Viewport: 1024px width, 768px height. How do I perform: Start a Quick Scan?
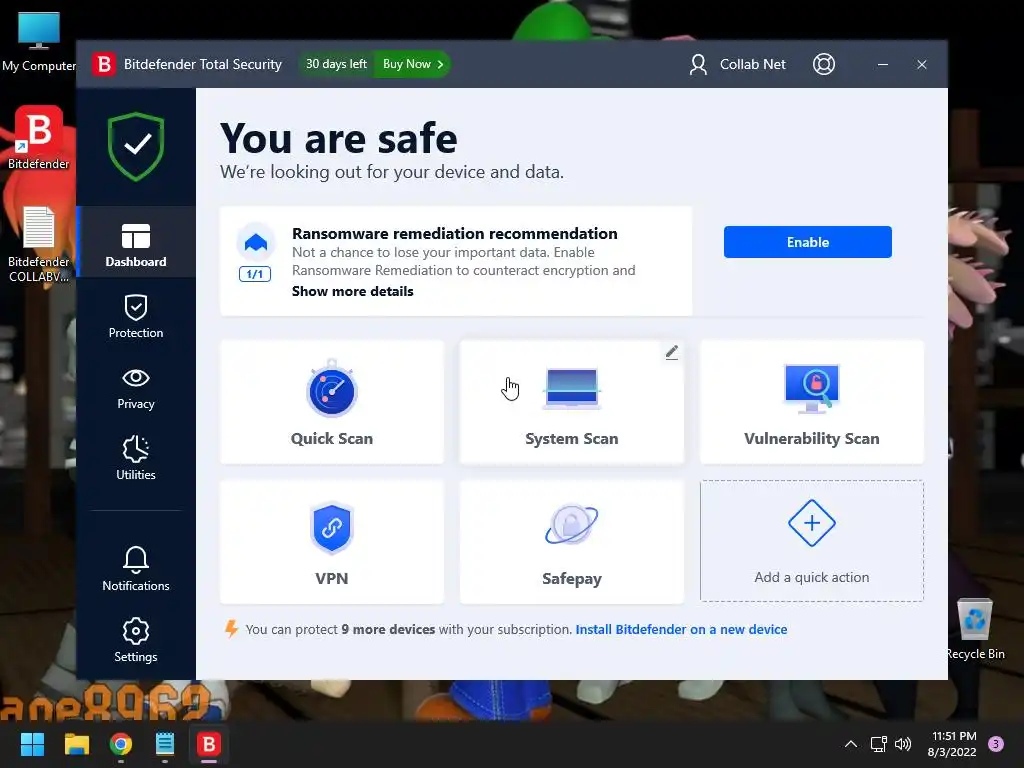click(x=332, y=402)
